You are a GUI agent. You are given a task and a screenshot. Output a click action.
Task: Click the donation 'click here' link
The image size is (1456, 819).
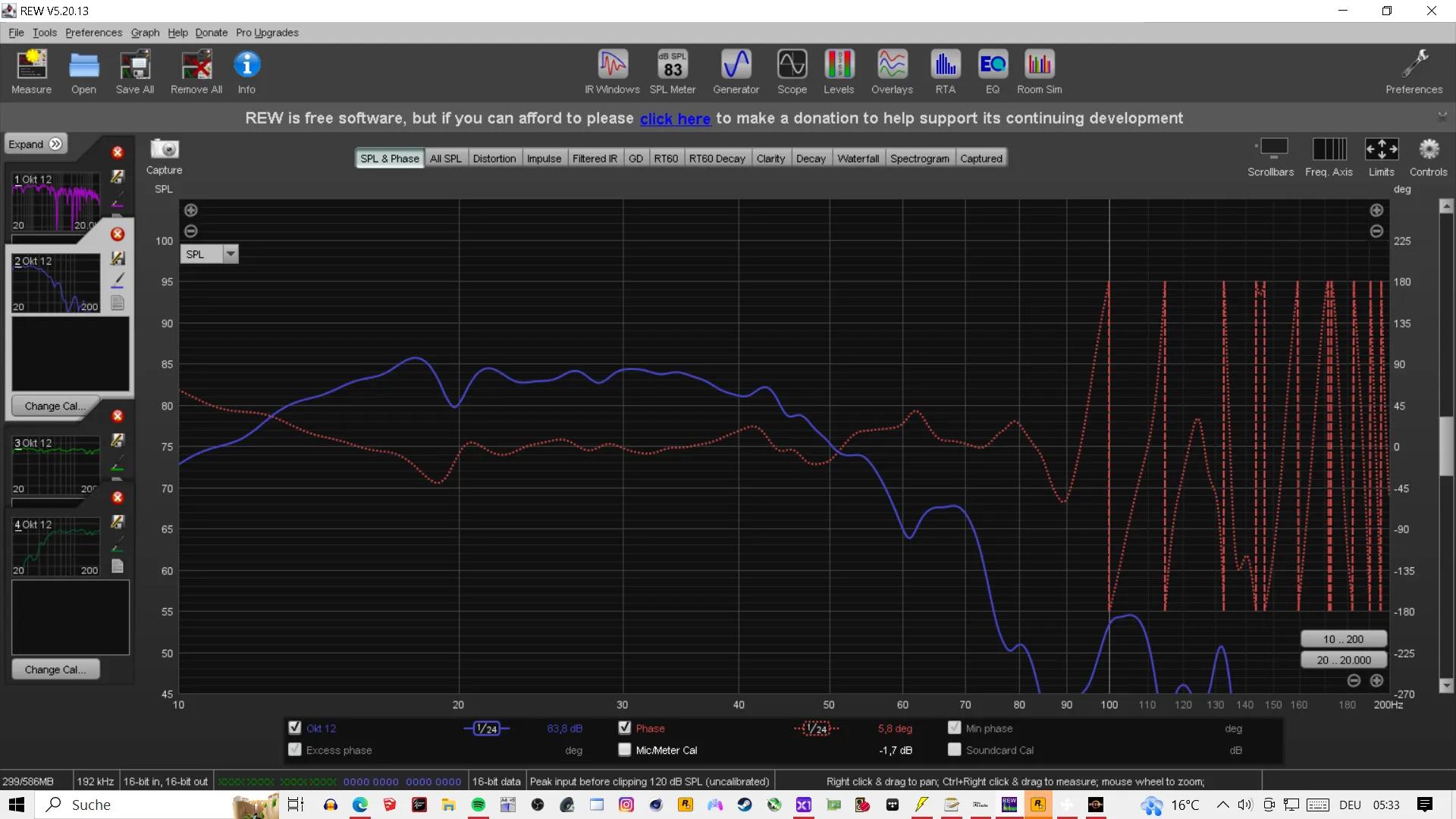tap(675, 118)
